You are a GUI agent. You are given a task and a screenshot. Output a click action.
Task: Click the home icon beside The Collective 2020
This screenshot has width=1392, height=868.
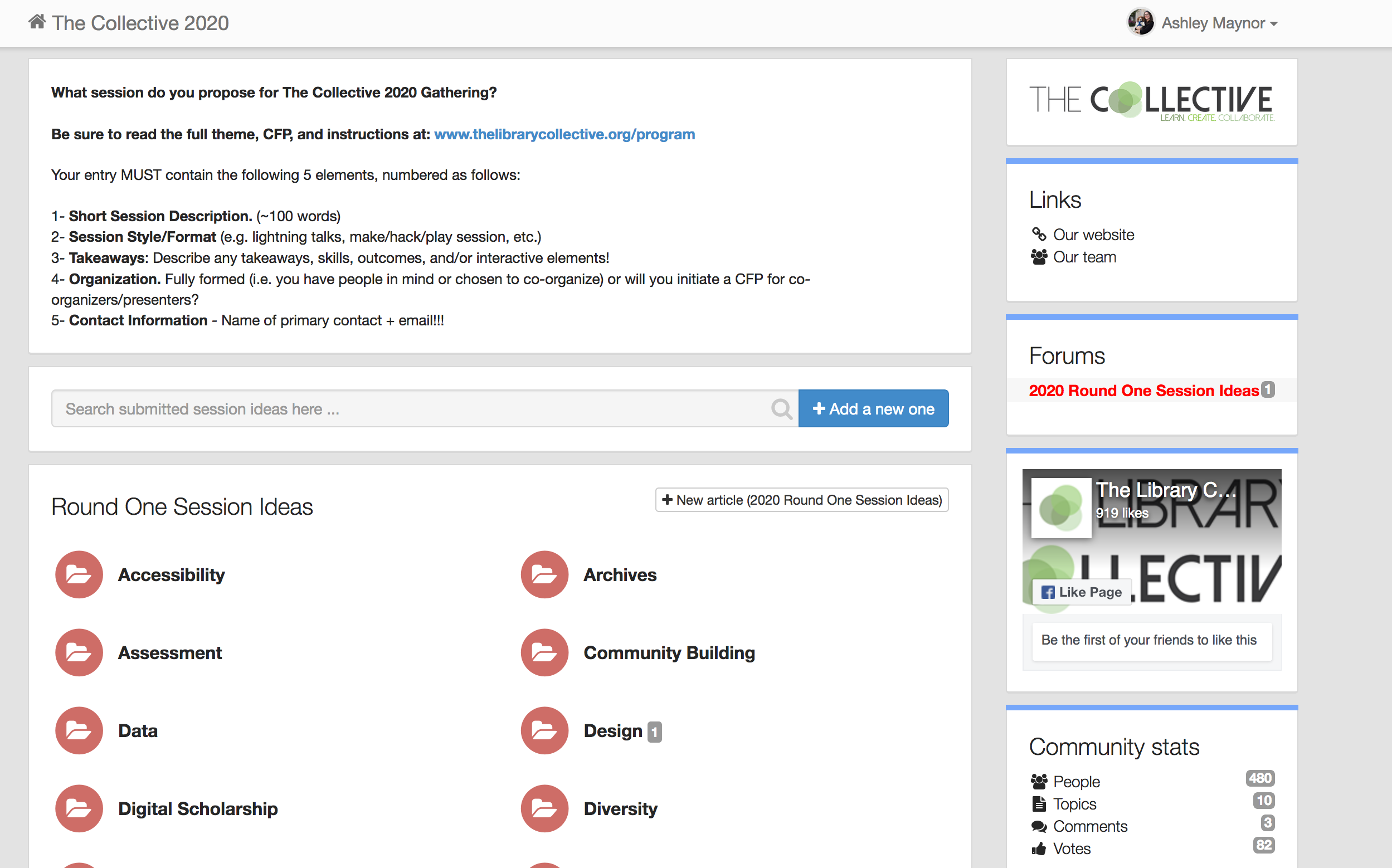point(37,22)
